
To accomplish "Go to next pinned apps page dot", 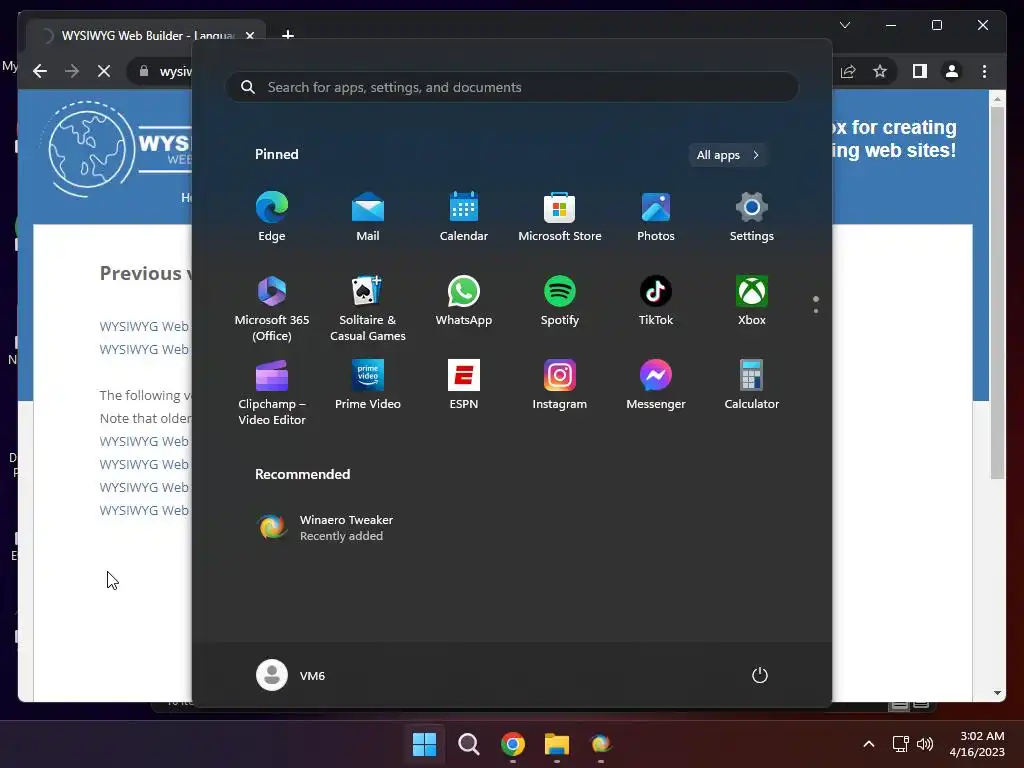I will pyautogui.click(x=816, y=311).
